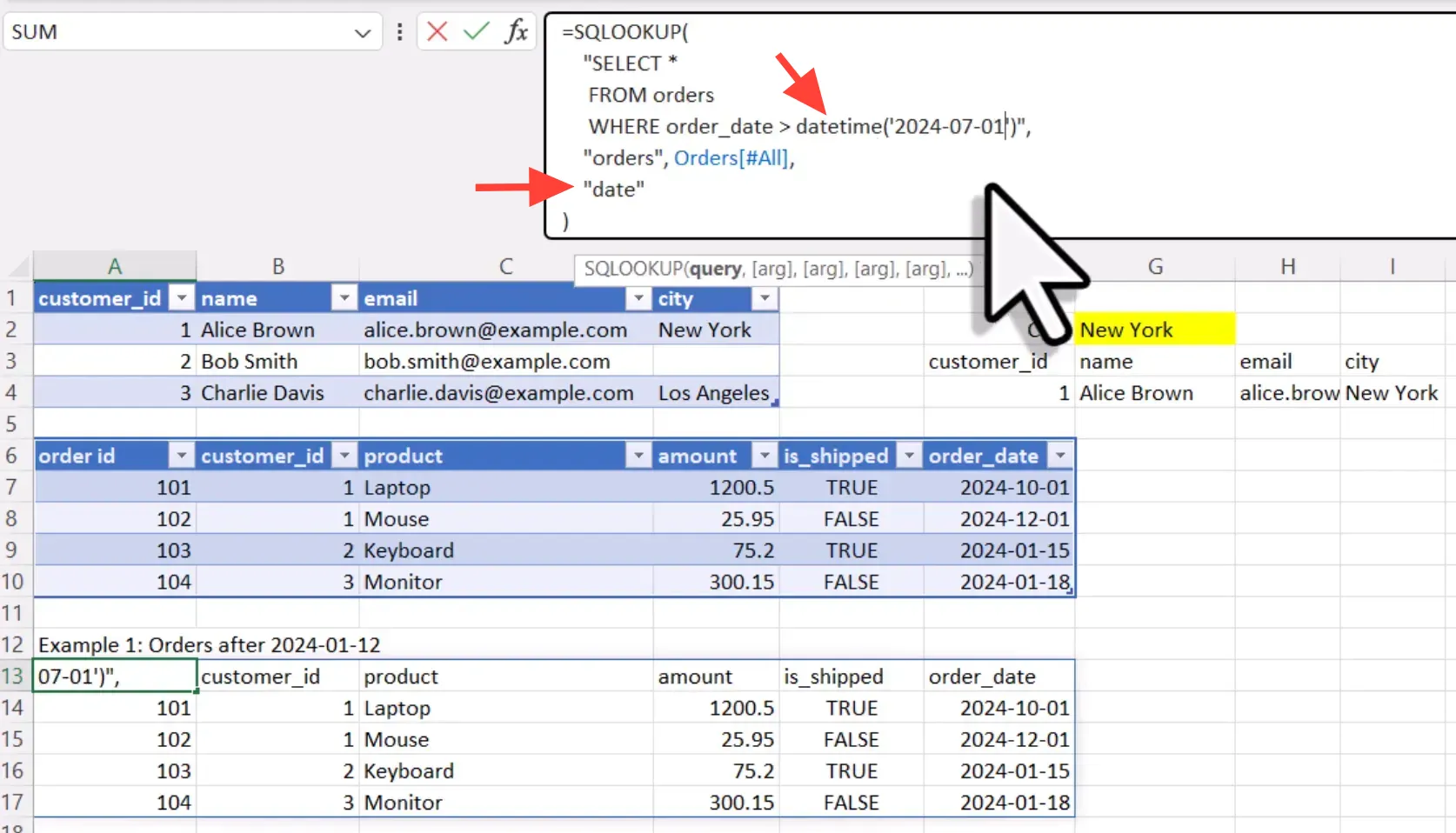Open the three-dot options beside the Name Box

point(399,31)
